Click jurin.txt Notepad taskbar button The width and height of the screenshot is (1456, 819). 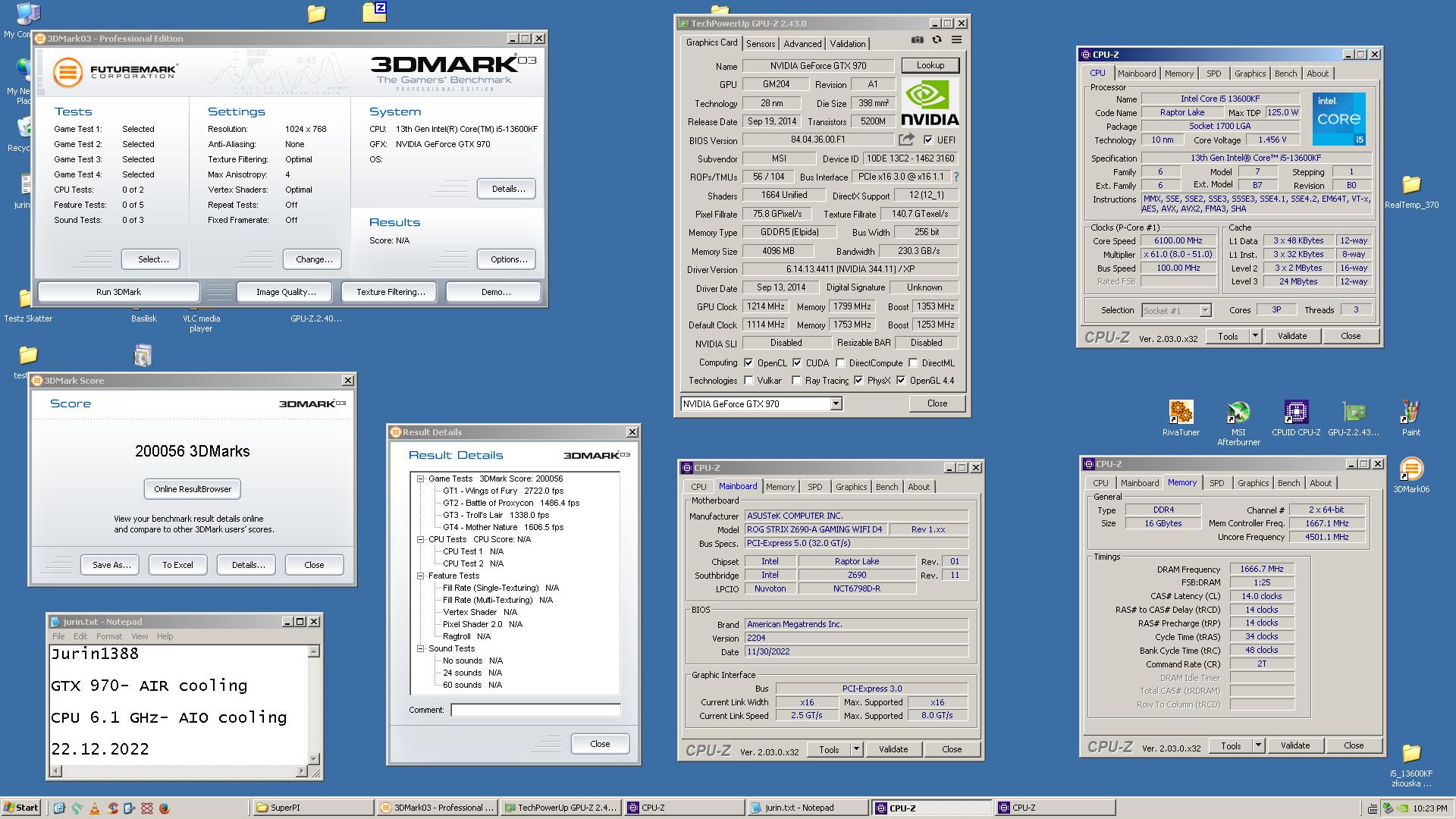click(x=807, y=808)
